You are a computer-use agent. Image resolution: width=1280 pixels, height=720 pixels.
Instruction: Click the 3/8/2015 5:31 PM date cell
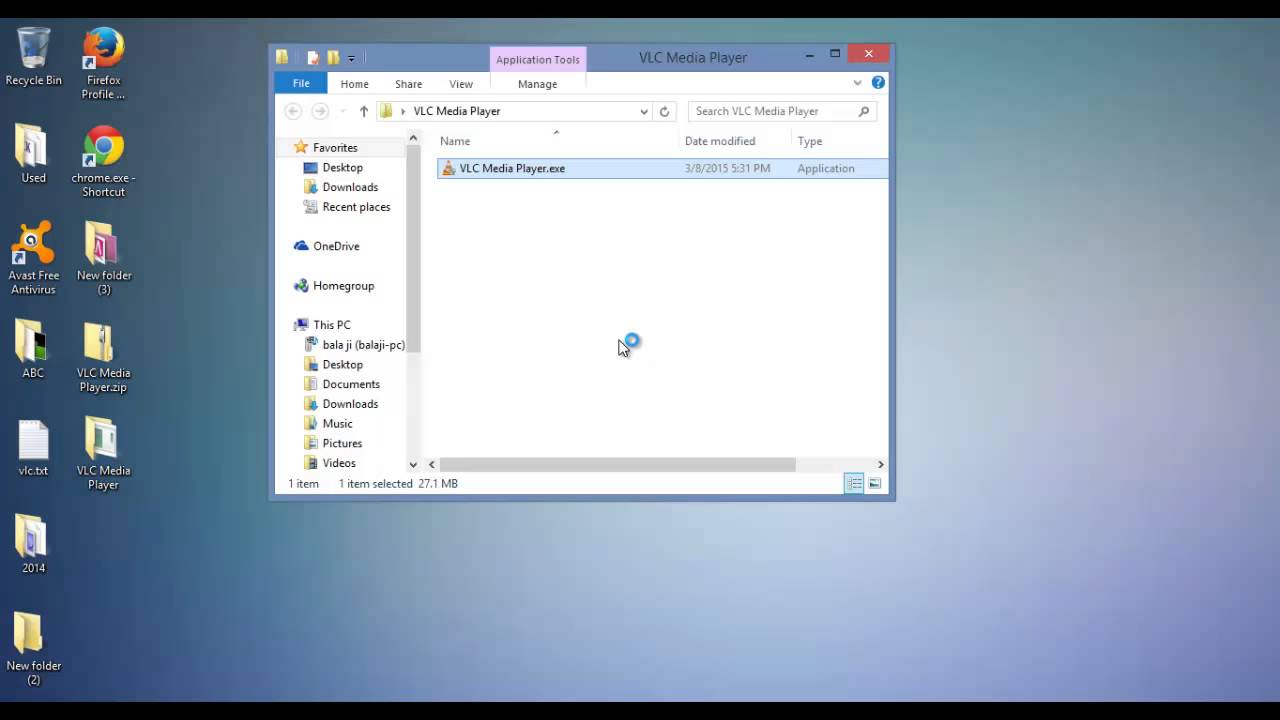coord(727,168)
